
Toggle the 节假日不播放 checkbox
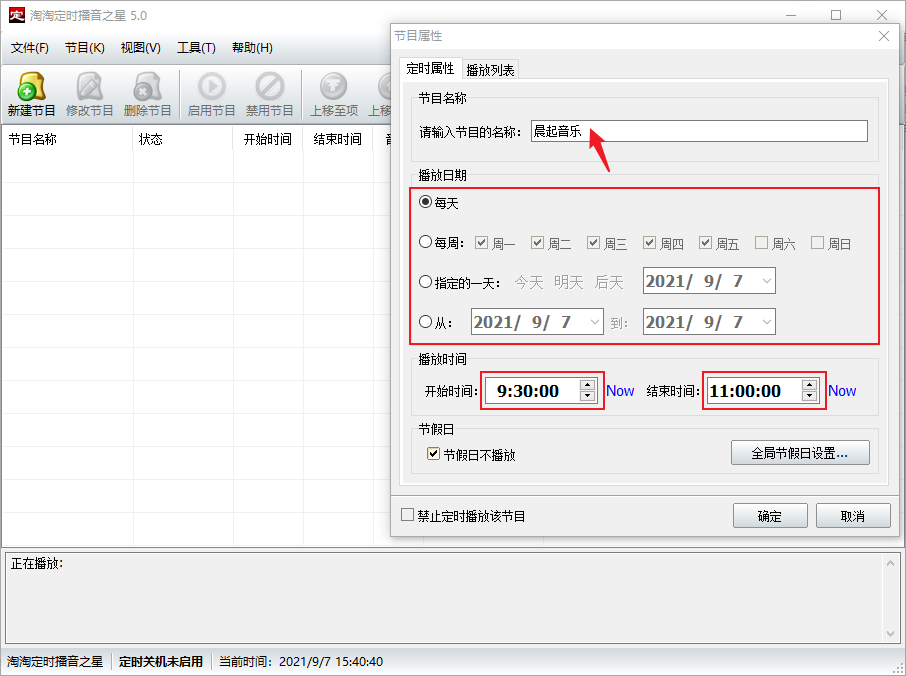point(434,454)
